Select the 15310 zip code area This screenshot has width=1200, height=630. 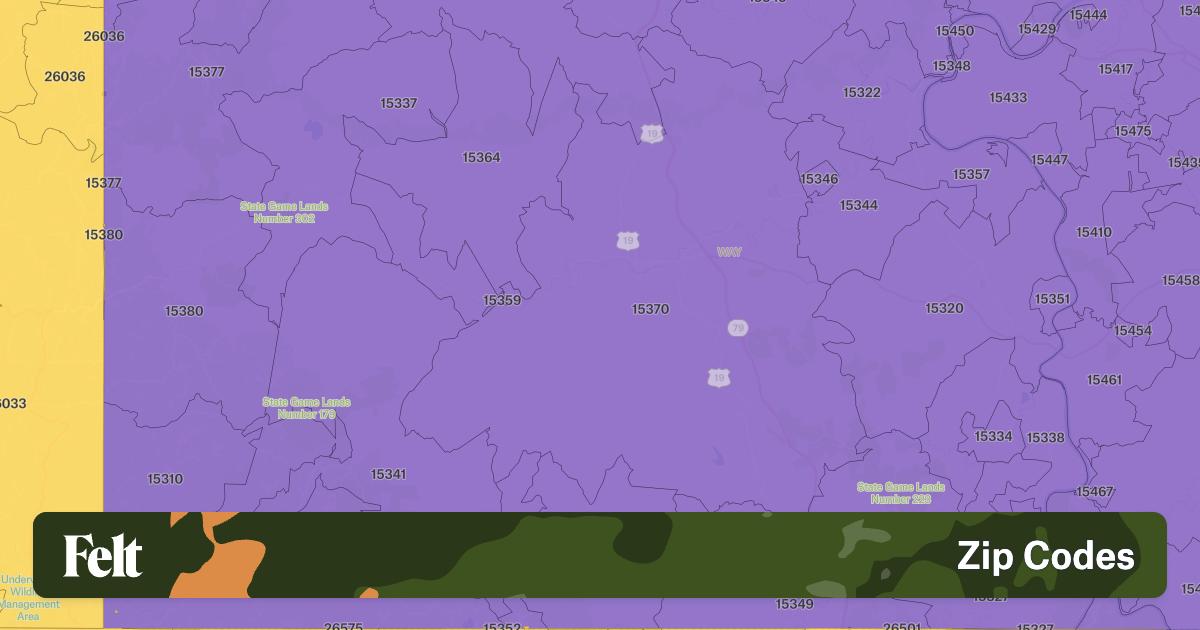pyautogui.click(x=165, y=479)
